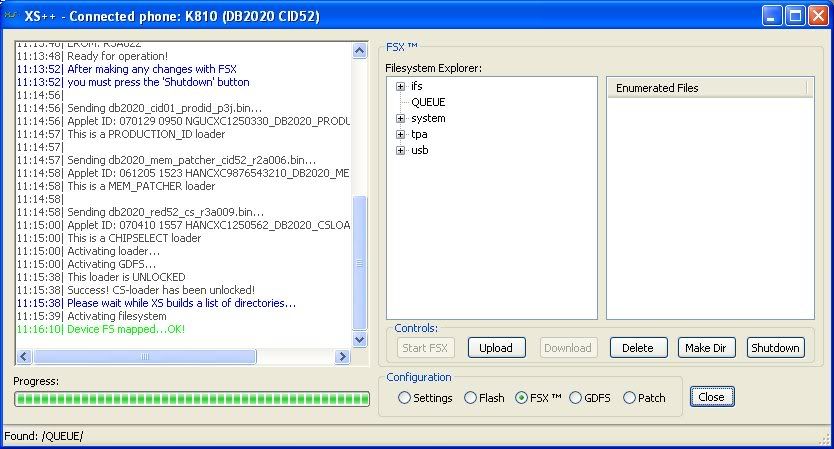The height and width of the screenshot is (449, 834).
Task: Expand the system folder tree node
Action: point(401,118)
